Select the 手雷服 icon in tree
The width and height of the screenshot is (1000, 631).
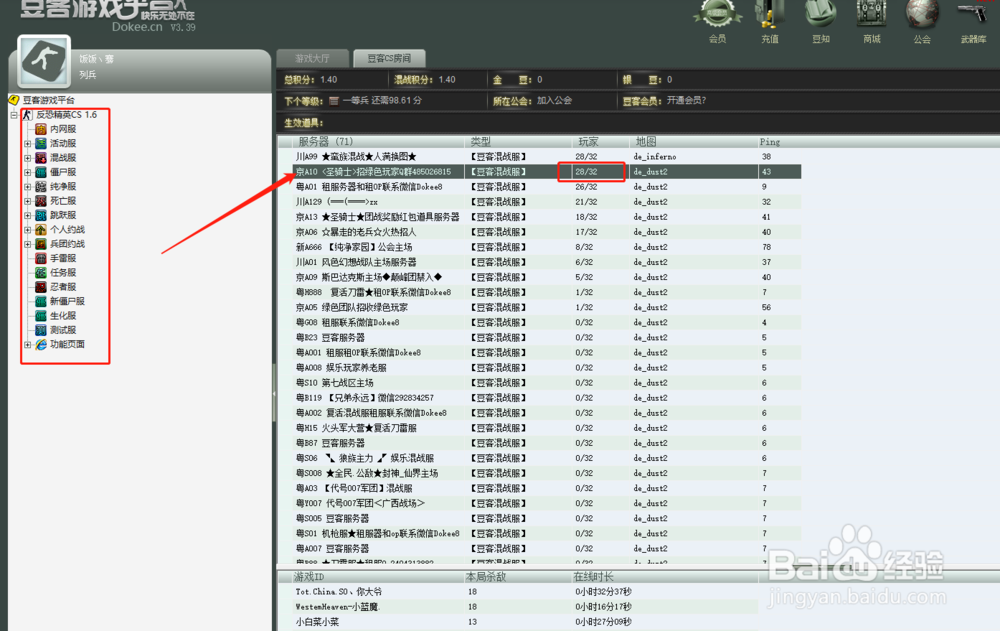[x=41, y=258]
